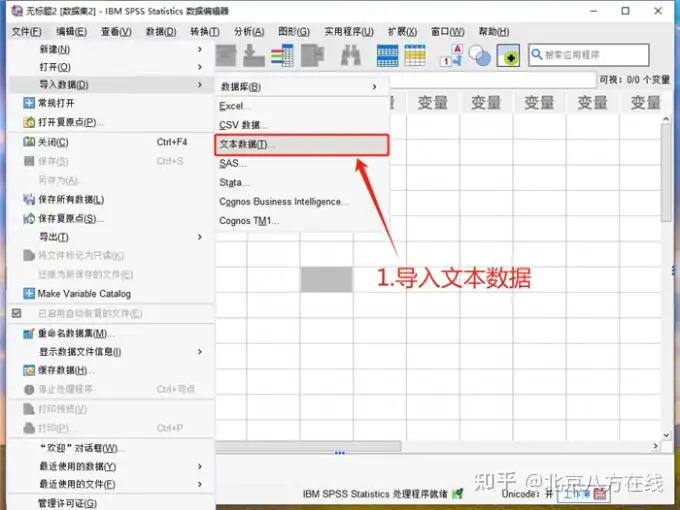Screen dimensions: 680x510
Task: Open the 编辑(E) menu
Action: [71, 32]
